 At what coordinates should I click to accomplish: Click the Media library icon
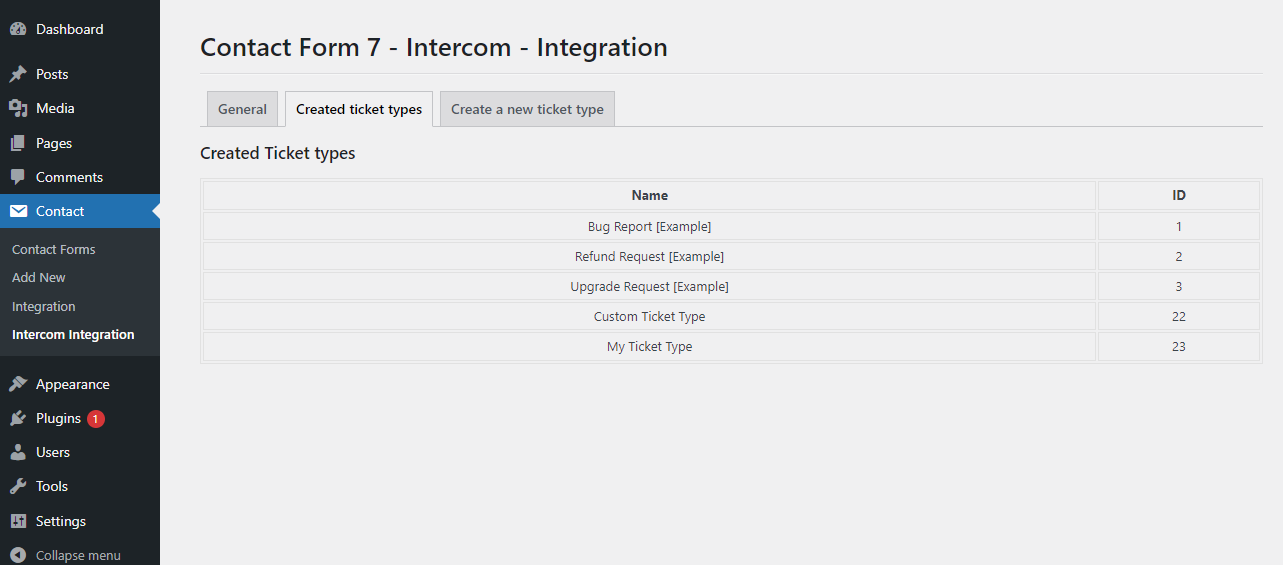pos(18,108)
